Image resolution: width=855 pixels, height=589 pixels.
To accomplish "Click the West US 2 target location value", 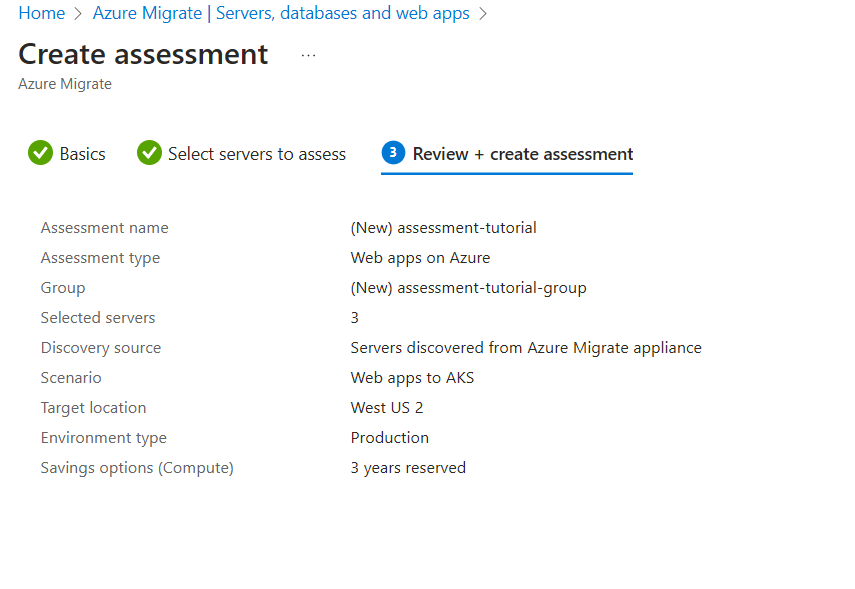I will (387, 407).
